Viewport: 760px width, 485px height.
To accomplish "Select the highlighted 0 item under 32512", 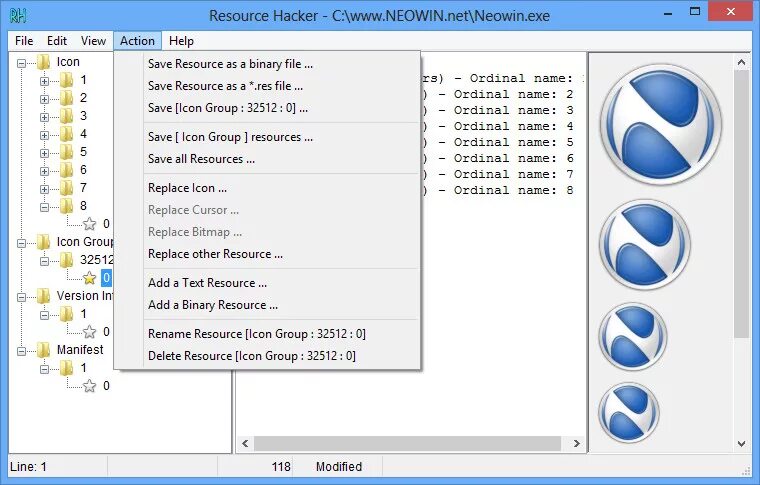I will [106, 278].
